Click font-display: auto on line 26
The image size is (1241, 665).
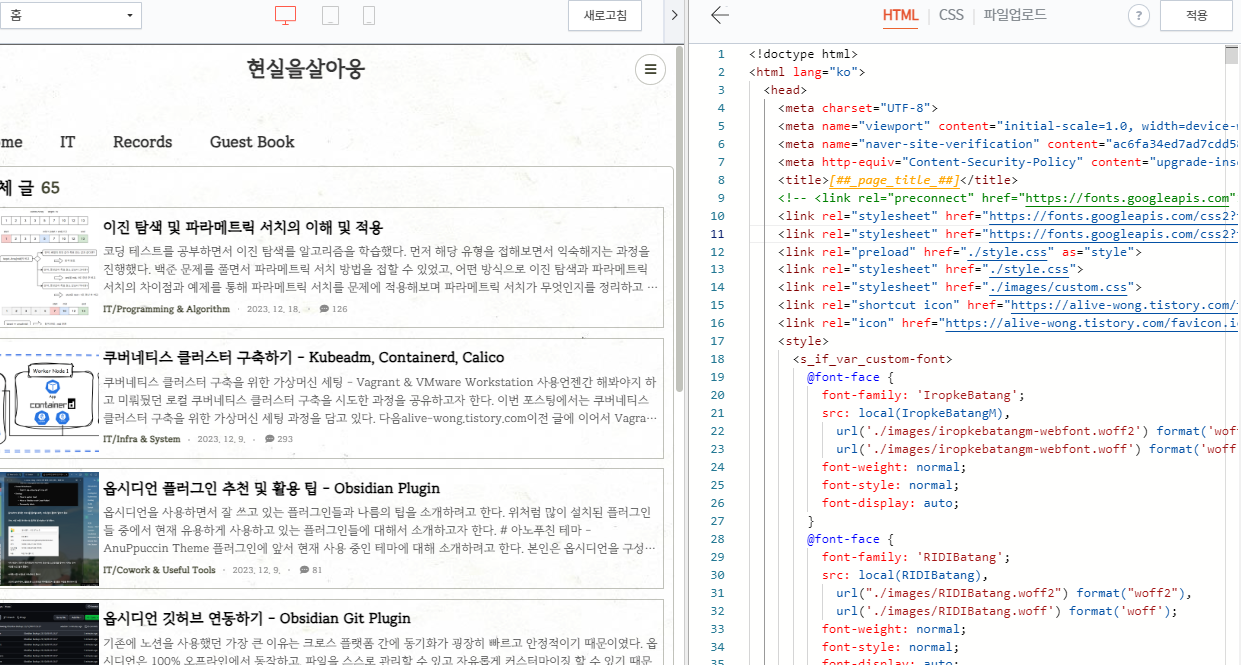[888, 503]
